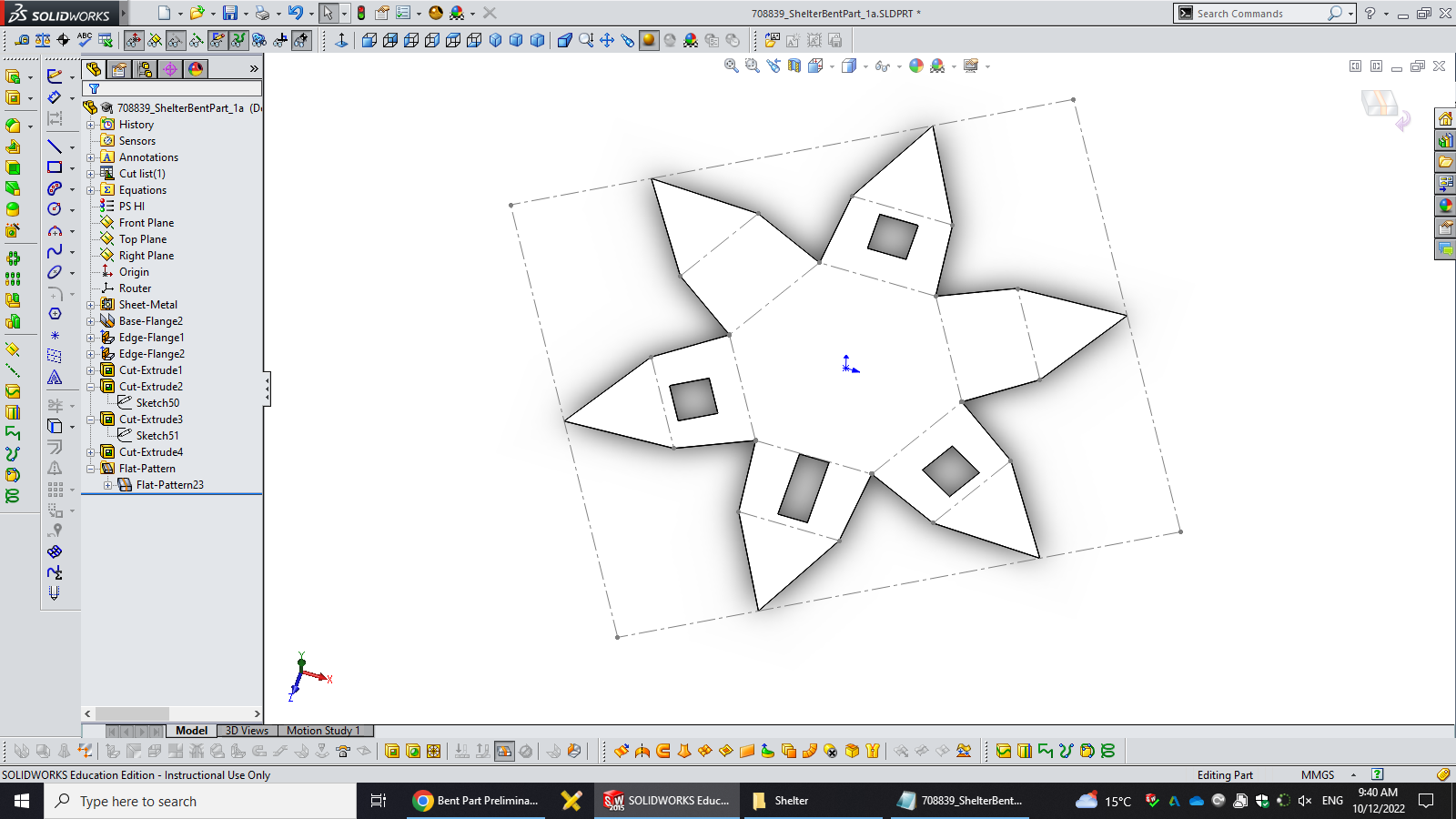Viewport: 1456px width, 819px height.
Task: Open the Windows Start menu
Action: (22, 801)
